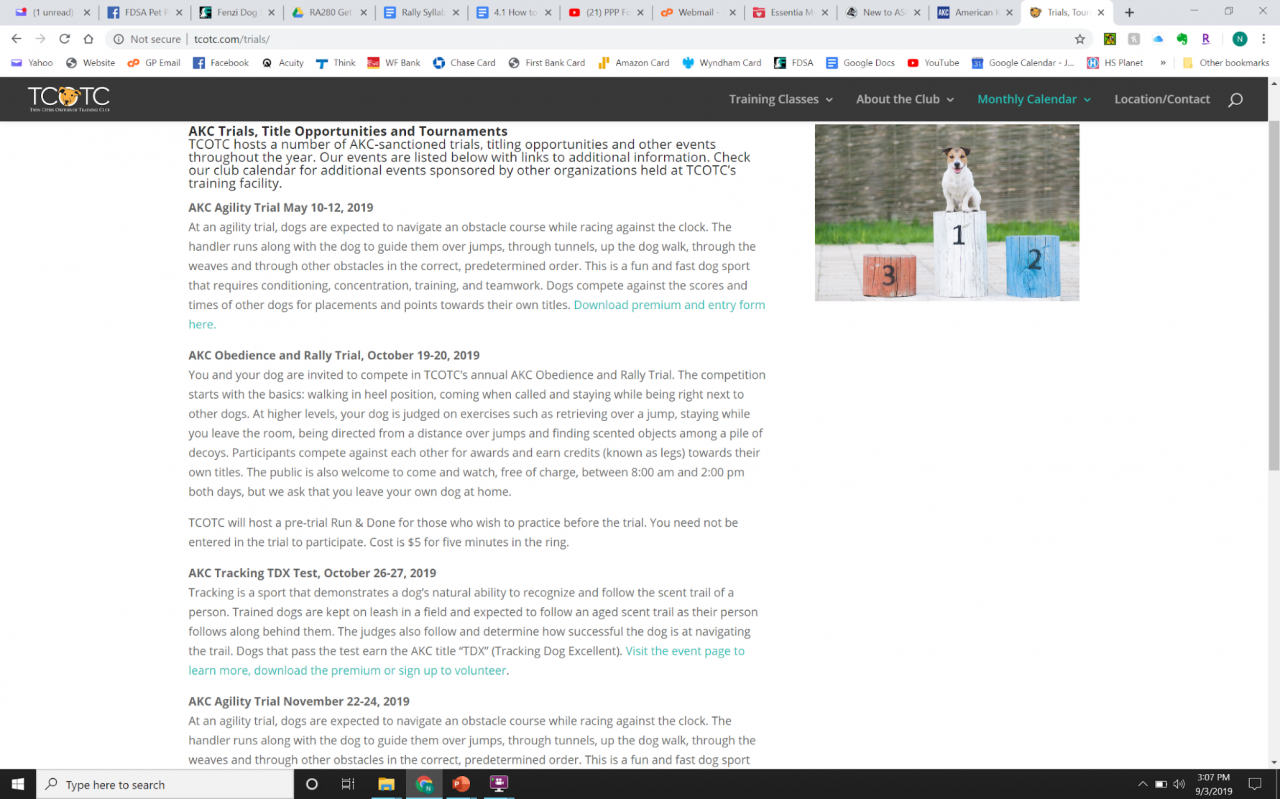This screenshot has height=799, width=1280.
Task: Expand the Training Classes menu
Action: 780,99
